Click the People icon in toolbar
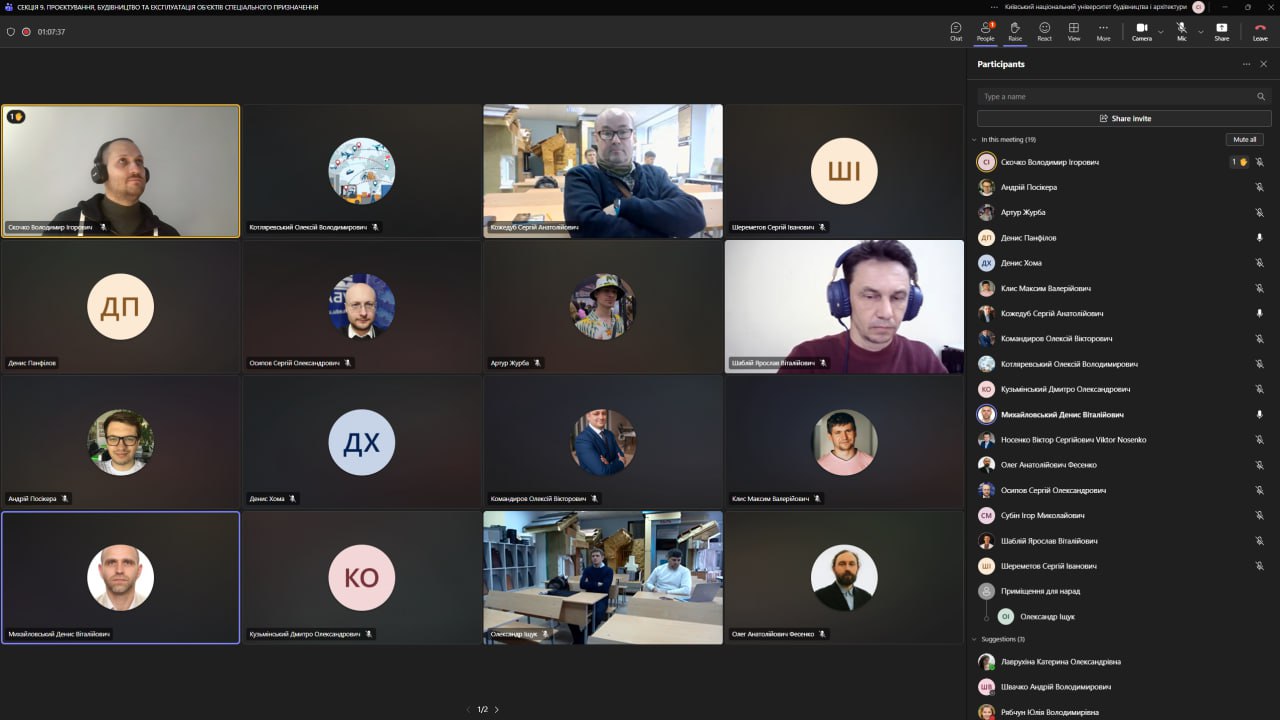The height and width of the screenshot is (720, 1280). 985,31
